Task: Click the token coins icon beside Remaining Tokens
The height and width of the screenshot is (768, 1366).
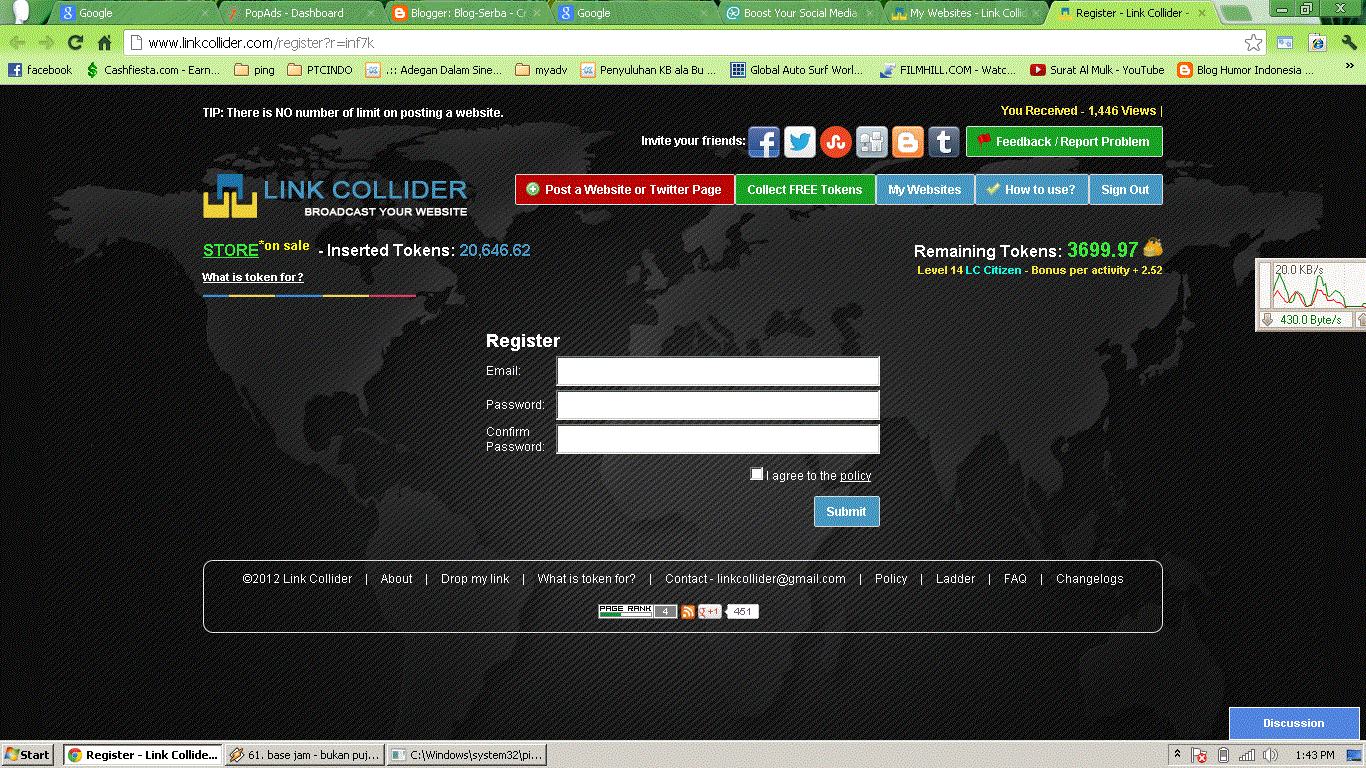Action: pos(1153,247)
